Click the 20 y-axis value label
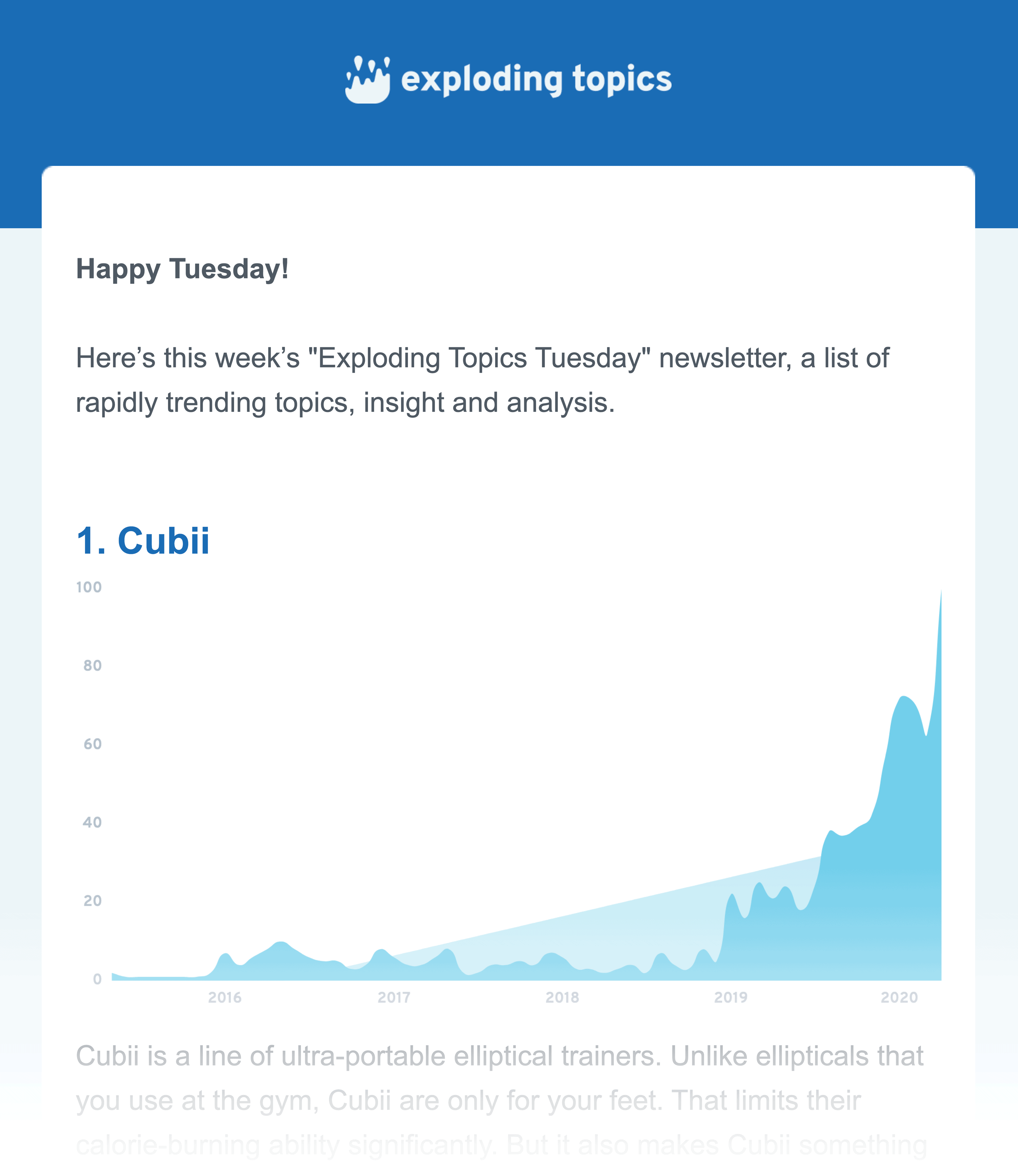This screenshot has height=1176, width=1018. pyautogui.click(x=93, y=901)
